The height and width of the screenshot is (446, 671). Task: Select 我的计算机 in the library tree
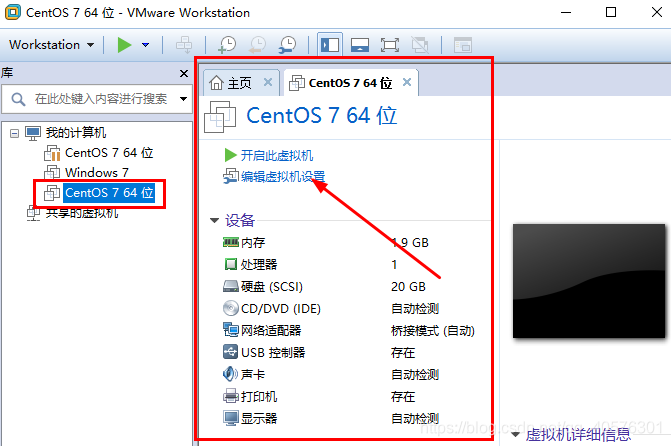point(76,133)
